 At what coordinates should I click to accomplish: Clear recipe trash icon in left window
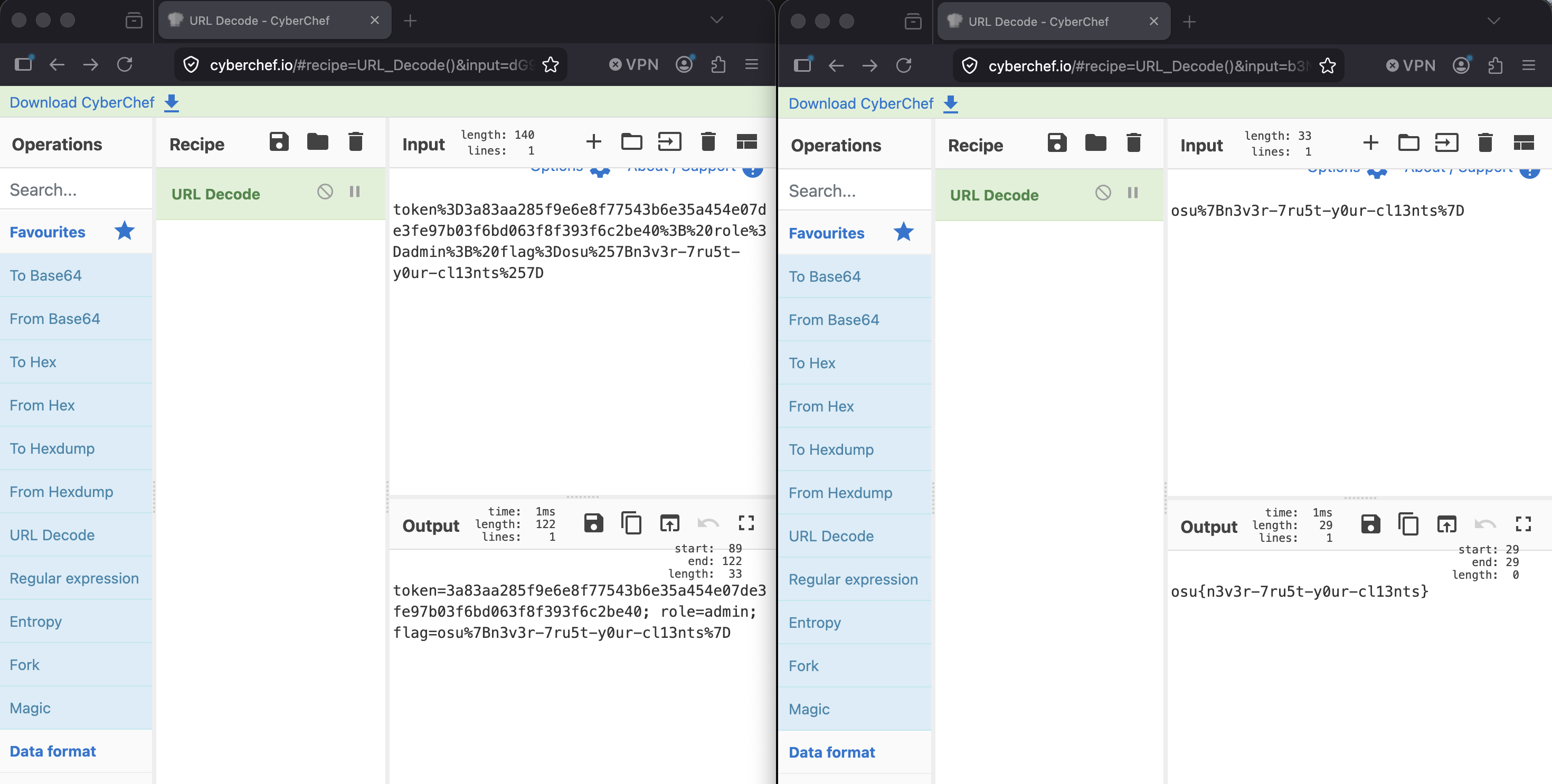pos(355,142)
